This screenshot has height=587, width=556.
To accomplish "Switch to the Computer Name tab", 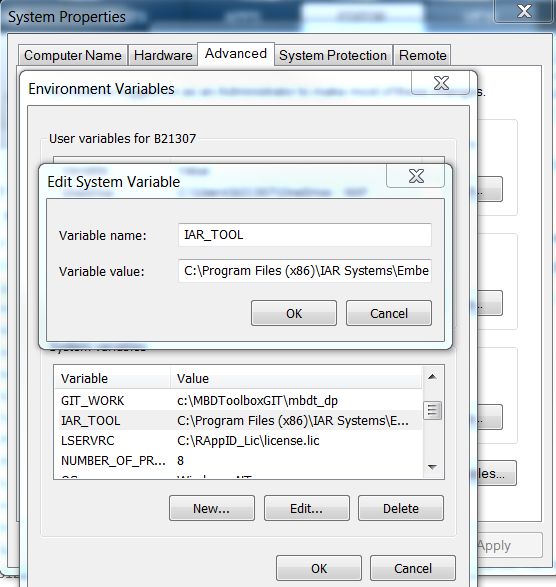I will pos(73,55).
